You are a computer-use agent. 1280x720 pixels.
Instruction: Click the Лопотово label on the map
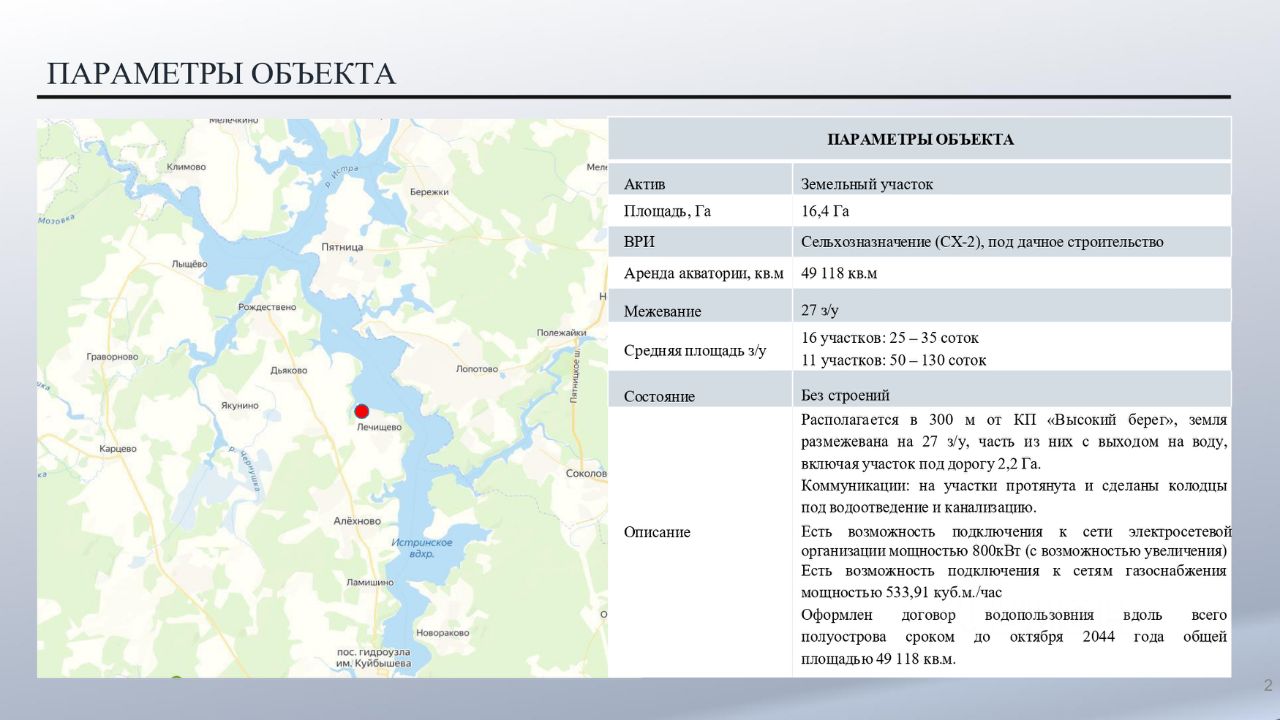coord(477,369)
